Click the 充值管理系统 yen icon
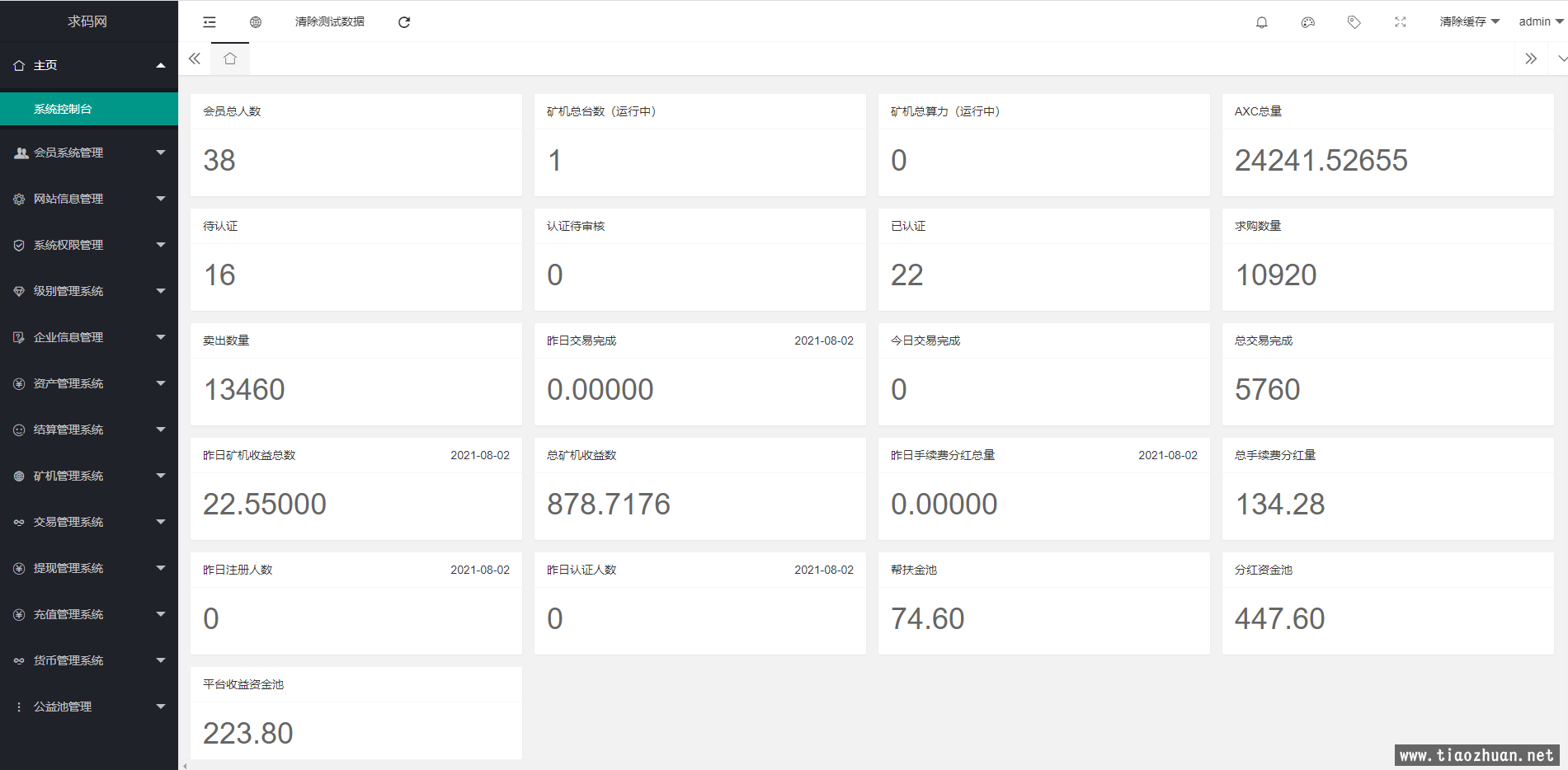 click(19, 614)
